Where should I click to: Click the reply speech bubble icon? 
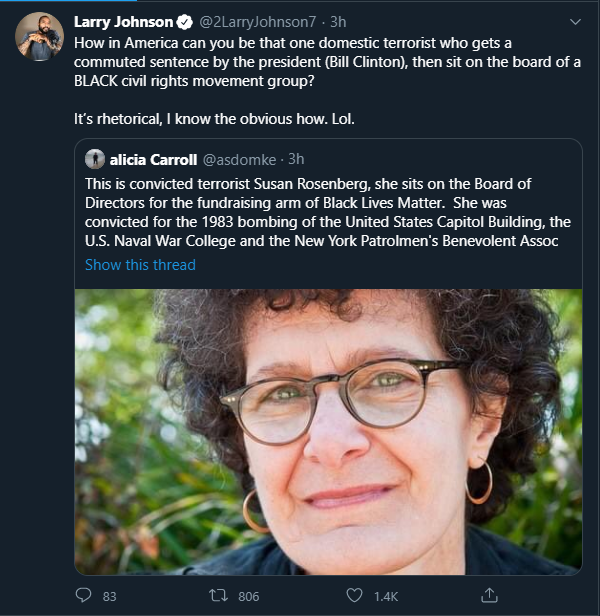(83, 596)
